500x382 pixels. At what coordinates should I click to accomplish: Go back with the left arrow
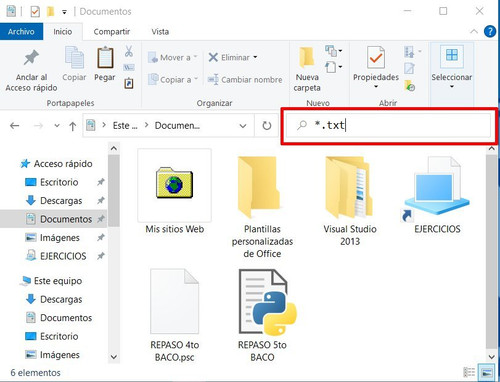[x=14, y=126]
